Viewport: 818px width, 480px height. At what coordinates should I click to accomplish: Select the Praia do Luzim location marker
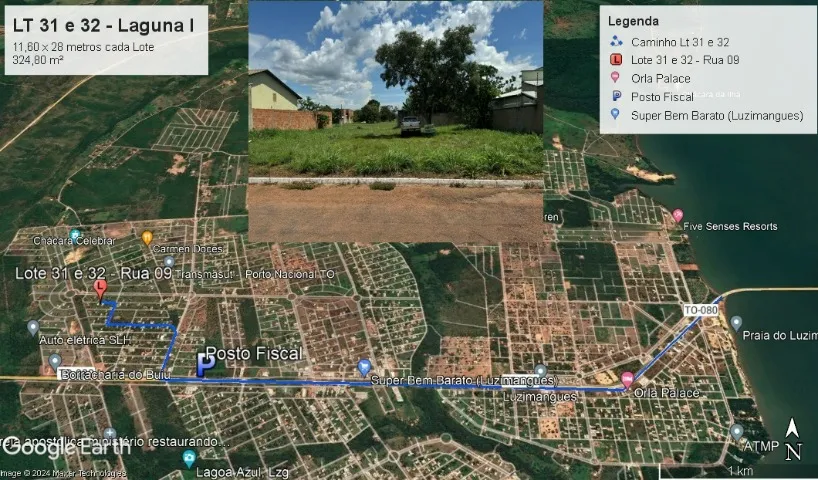[x=736, y=322]
